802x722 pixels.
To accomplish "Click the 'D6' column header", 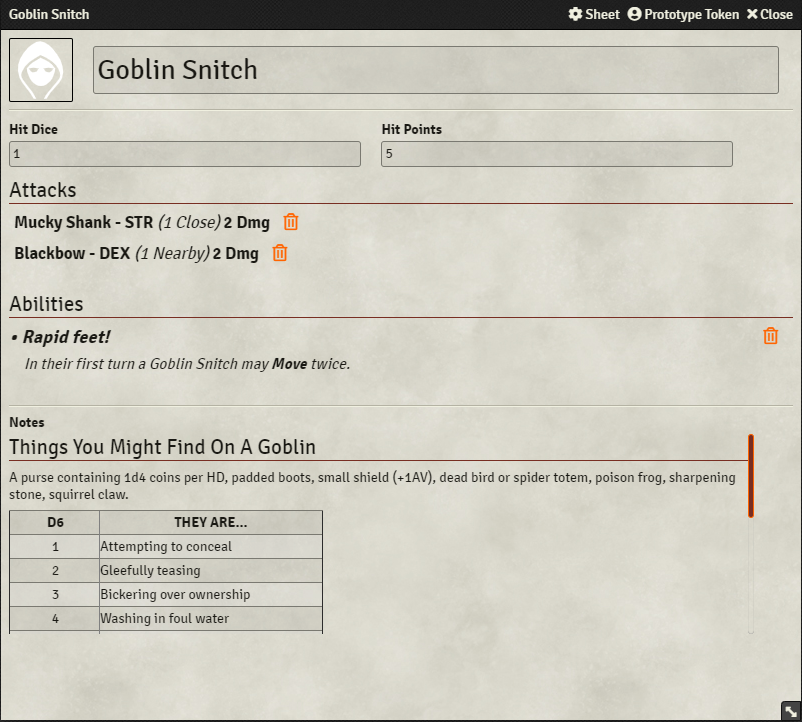I will pyautogui.click(x=55, y=523).
